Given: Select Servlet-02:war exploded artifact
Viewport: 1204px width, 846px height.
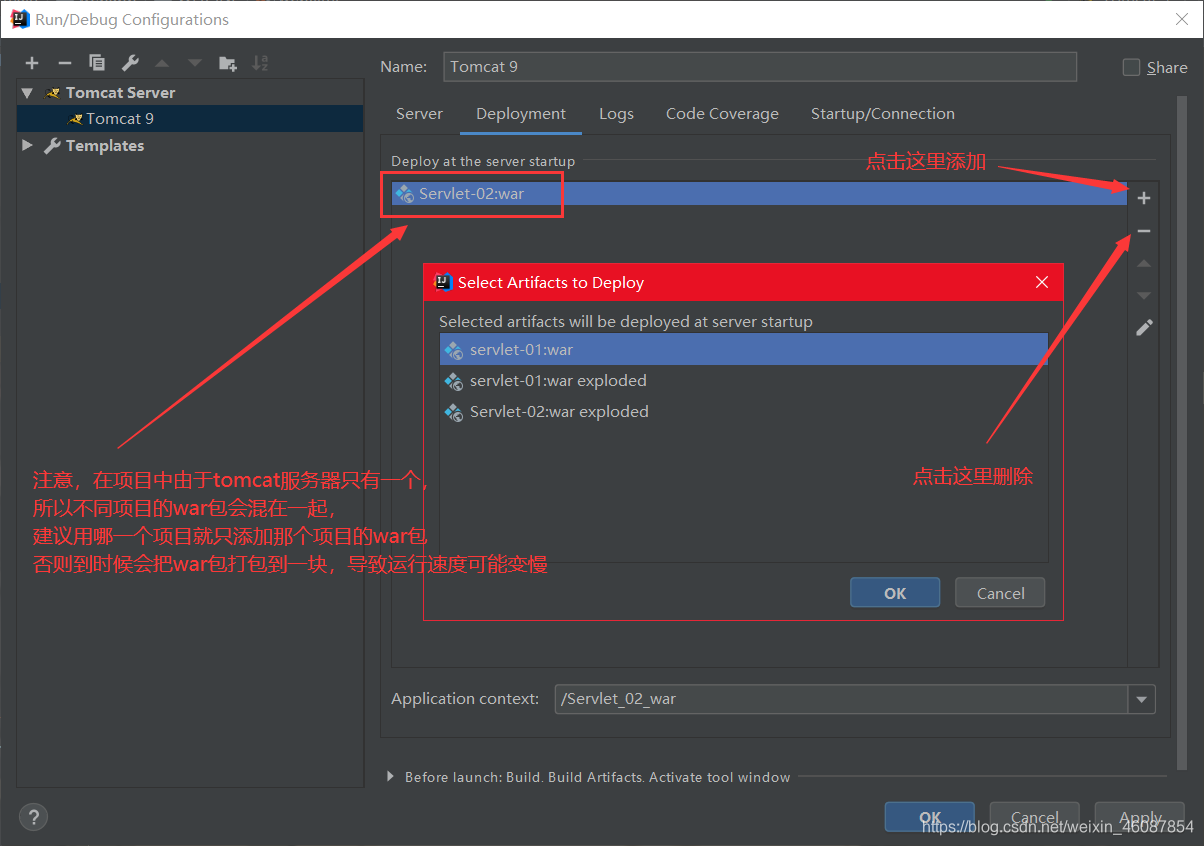Looking at the screenshot, I should coord(743,412).
